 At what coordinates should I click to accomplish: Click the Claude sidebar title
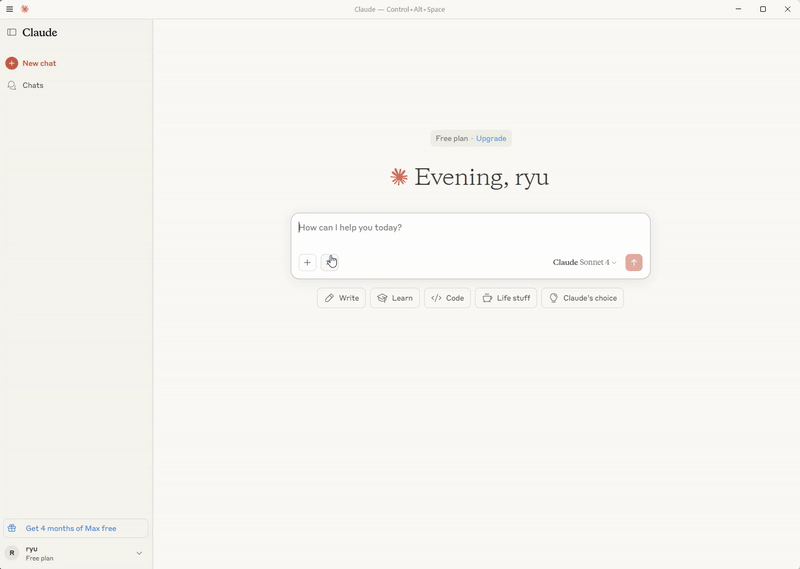[x=40, y=33]
